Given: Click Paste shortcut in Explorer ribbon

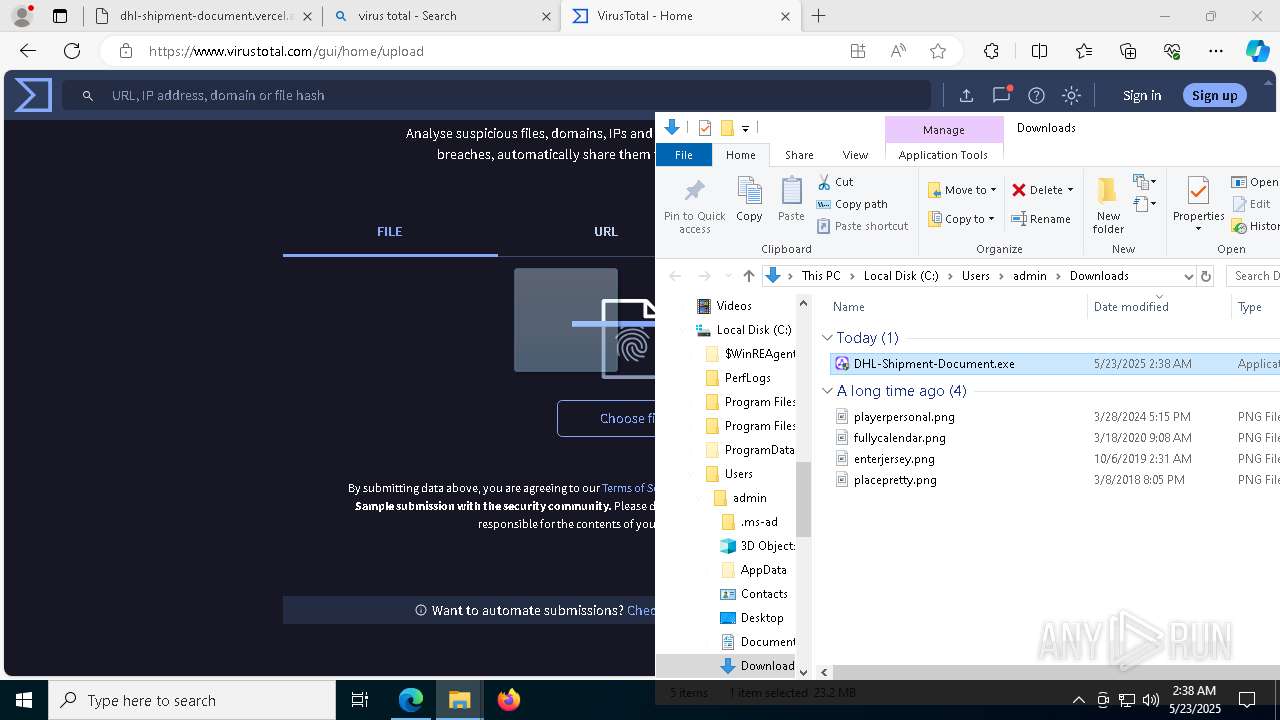Looking at the screenshot, I should [862, 226].
